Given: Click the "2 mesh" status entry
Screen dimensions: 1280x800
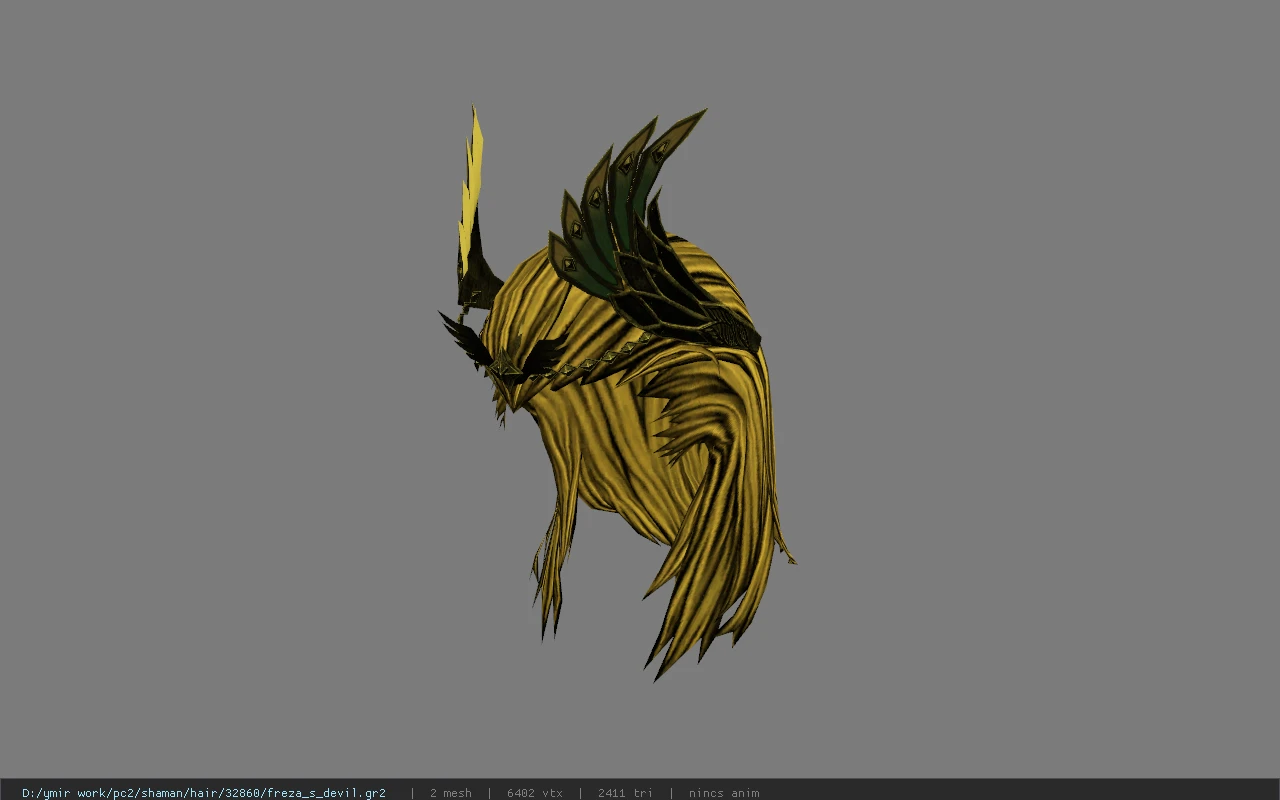Looking at the screenshot, I should click(450, 793).
